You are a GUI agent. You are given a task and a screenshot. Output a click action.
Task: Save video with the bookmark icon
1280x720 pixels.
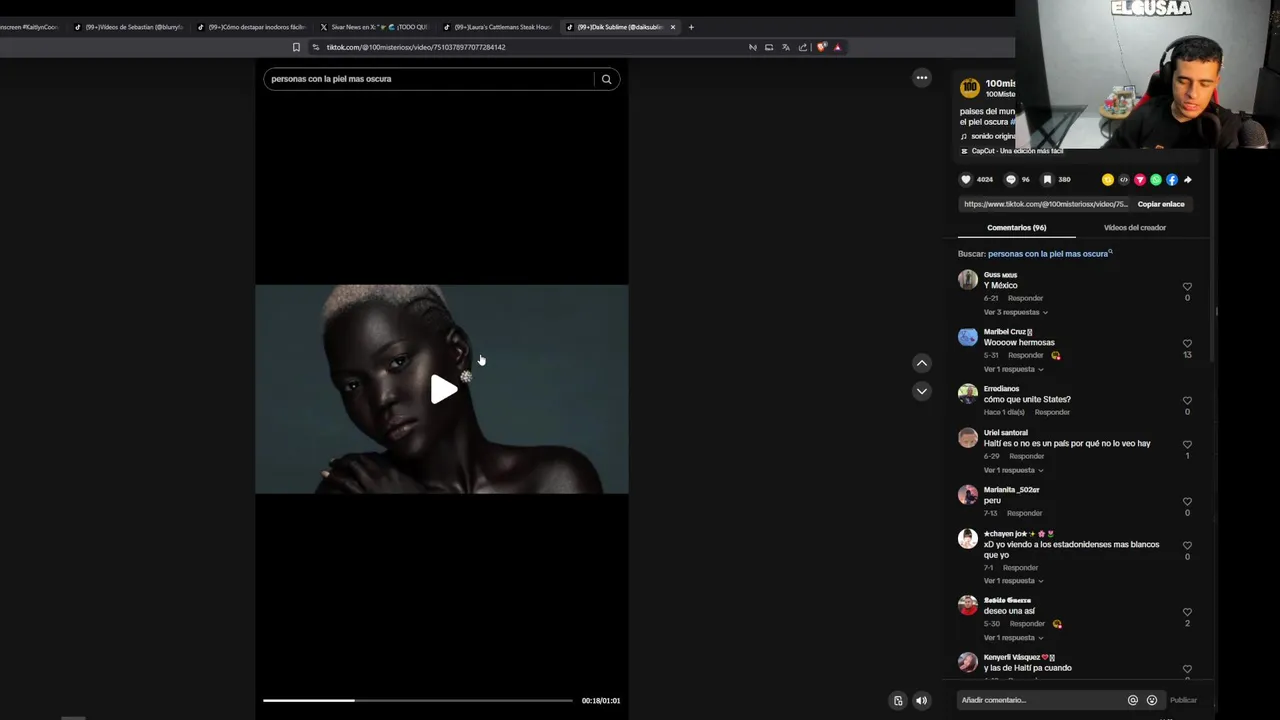[1047, 180]
